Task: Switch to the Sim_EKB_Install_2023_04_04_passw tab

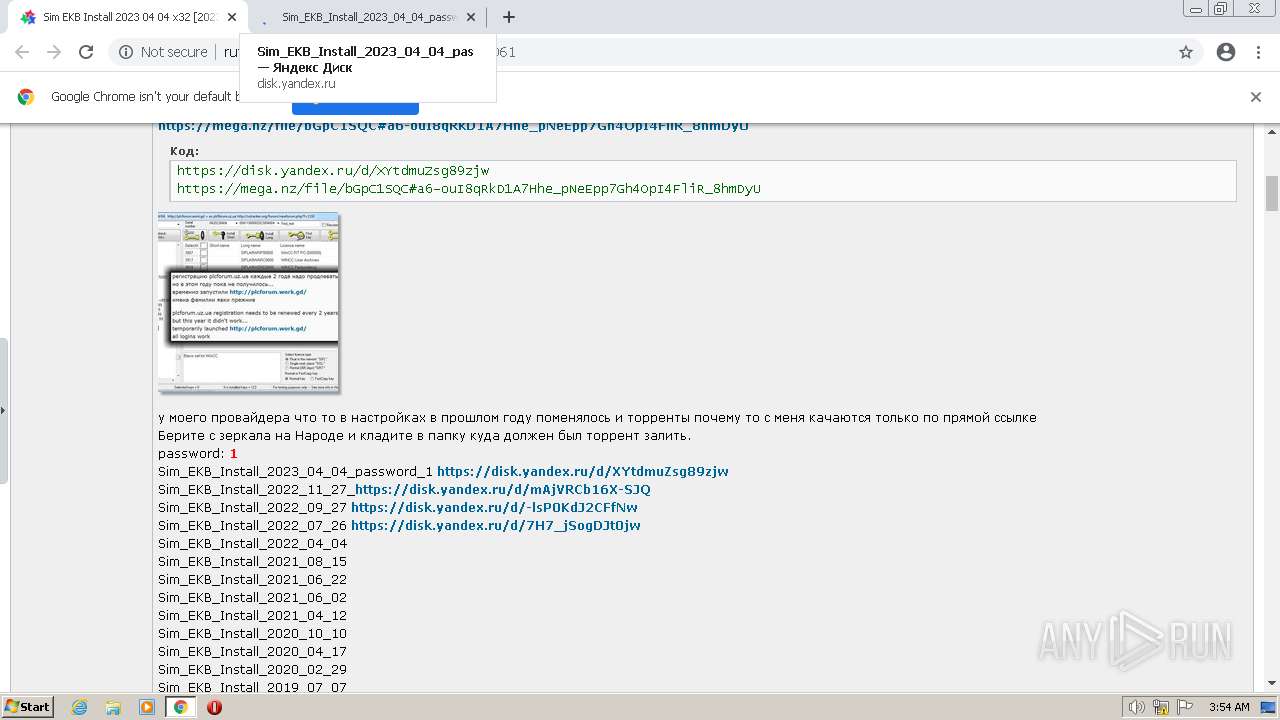Action: point(367,17)
